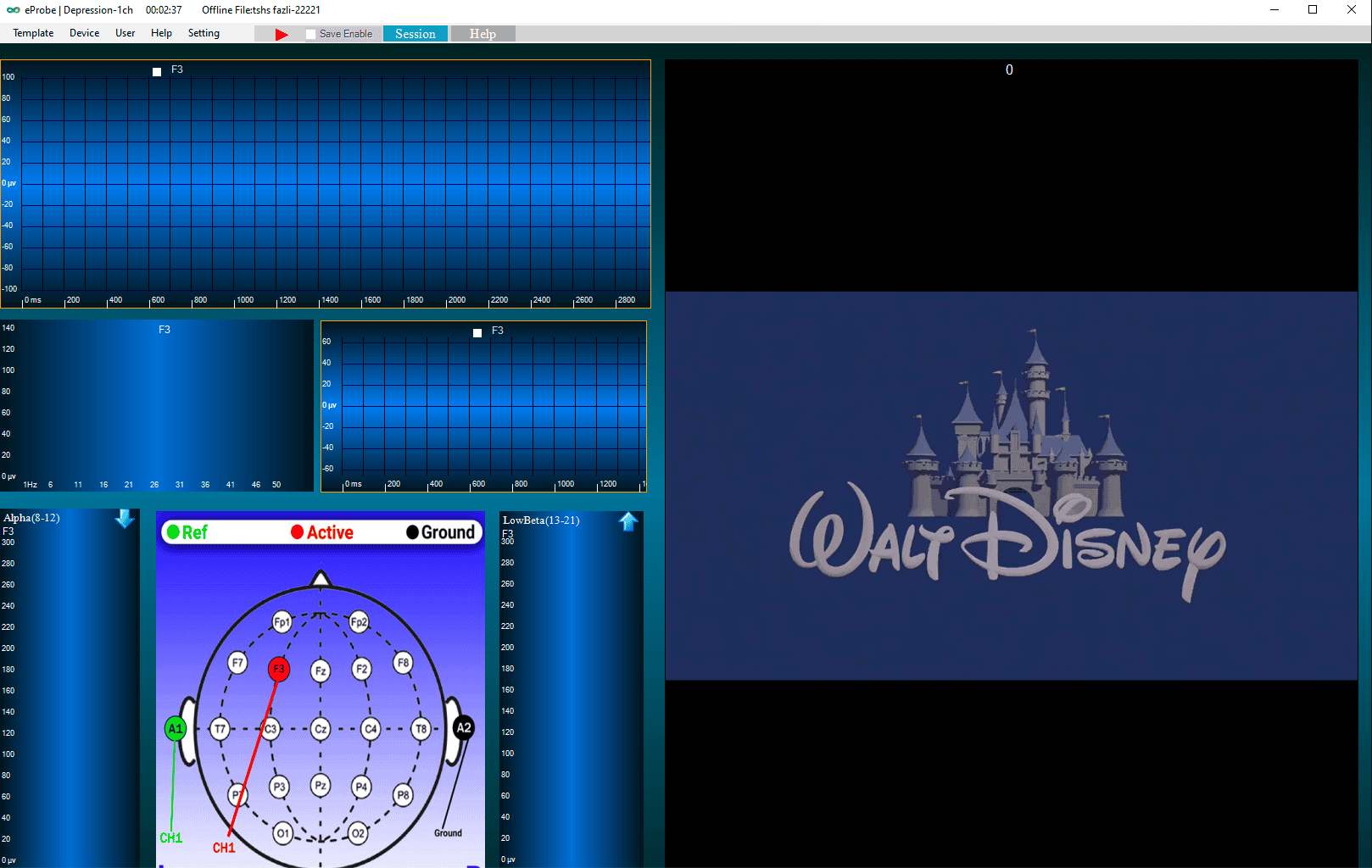Select the Fz electrode
The height and width of the screenshot is (868, 1372).
click(321, 671)
